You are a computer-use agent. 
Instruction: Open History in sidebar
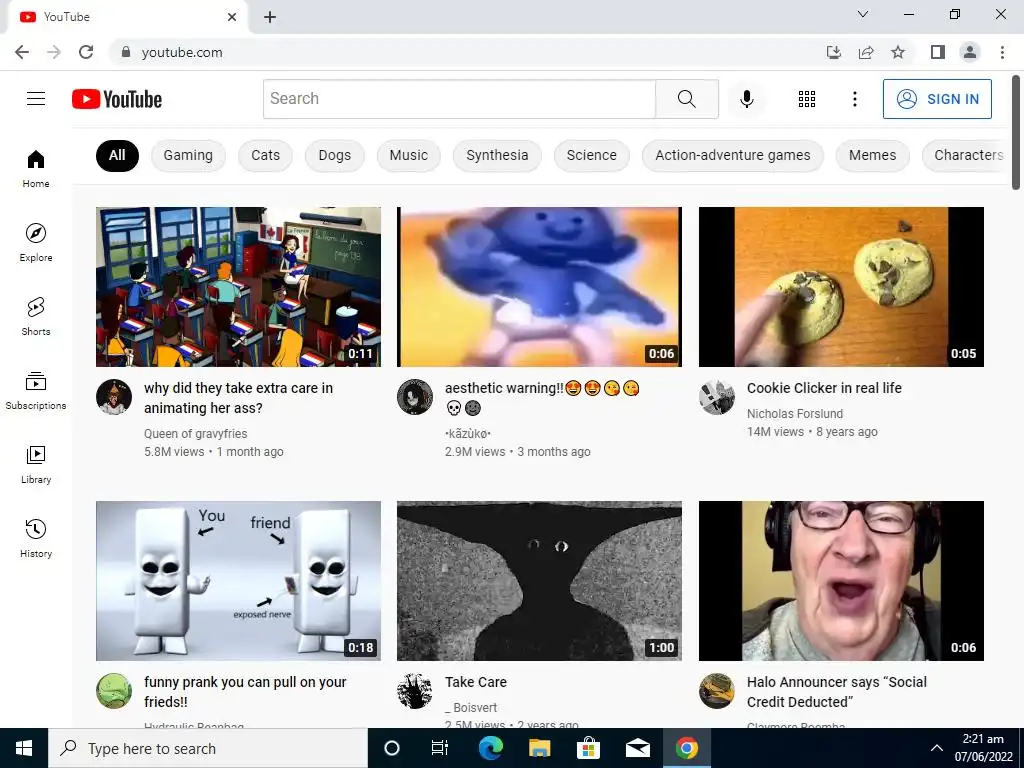tap(36, 539)
